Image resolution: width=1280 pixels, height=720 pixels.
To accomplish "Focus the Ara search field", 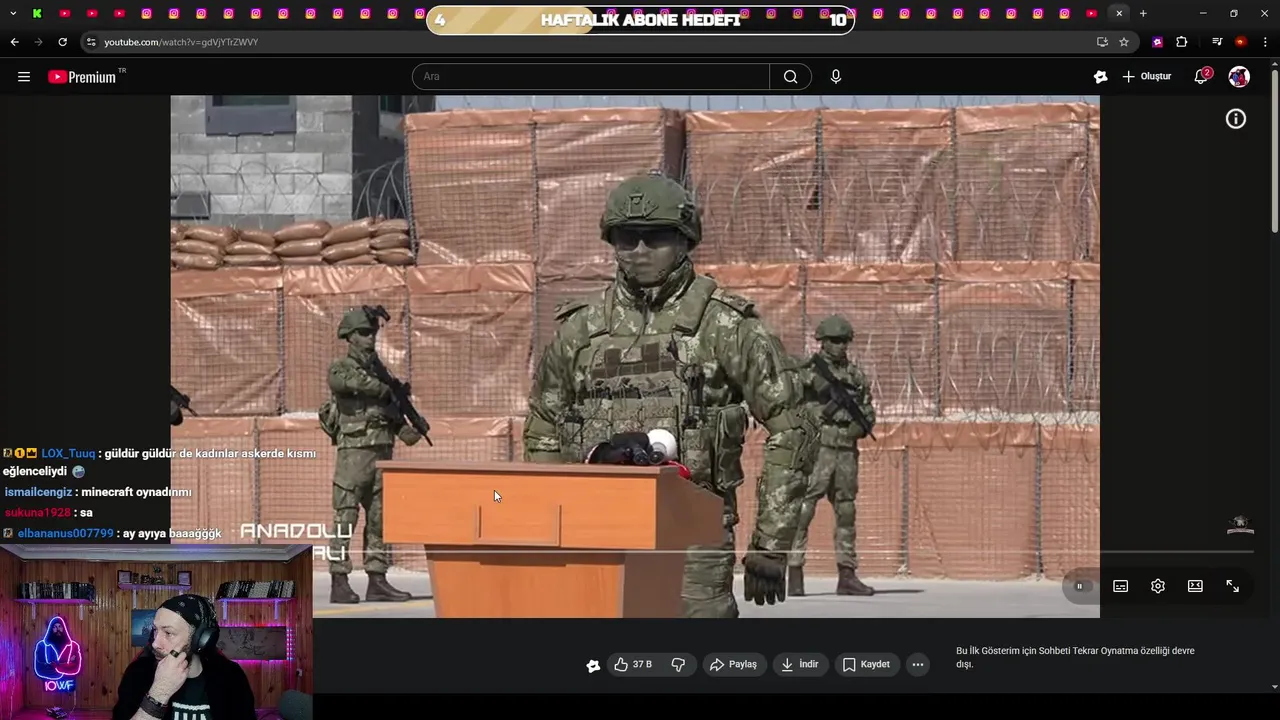I will click(591, 77).
